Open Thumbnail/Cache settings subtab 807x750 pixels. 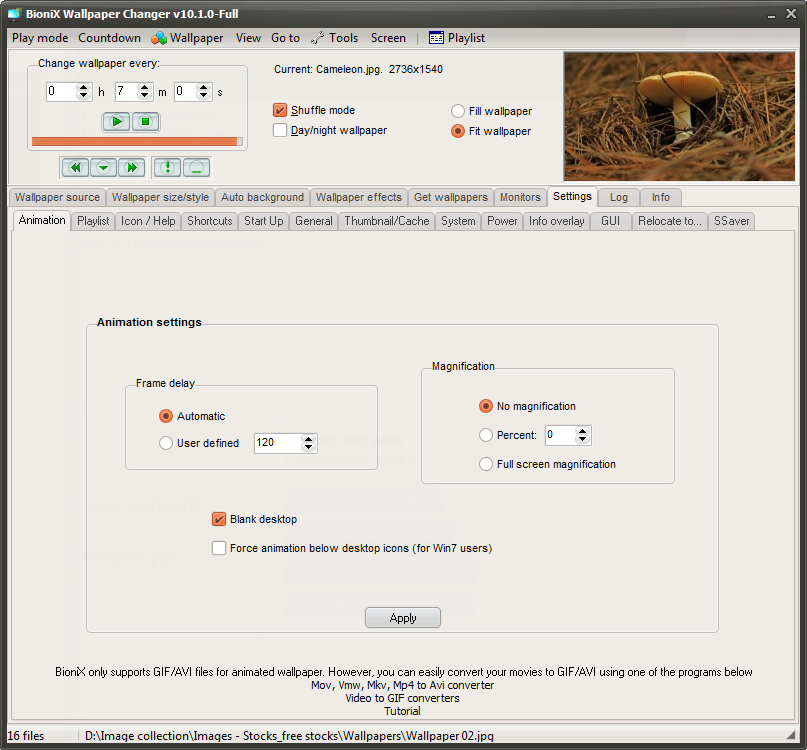[387, 221]
